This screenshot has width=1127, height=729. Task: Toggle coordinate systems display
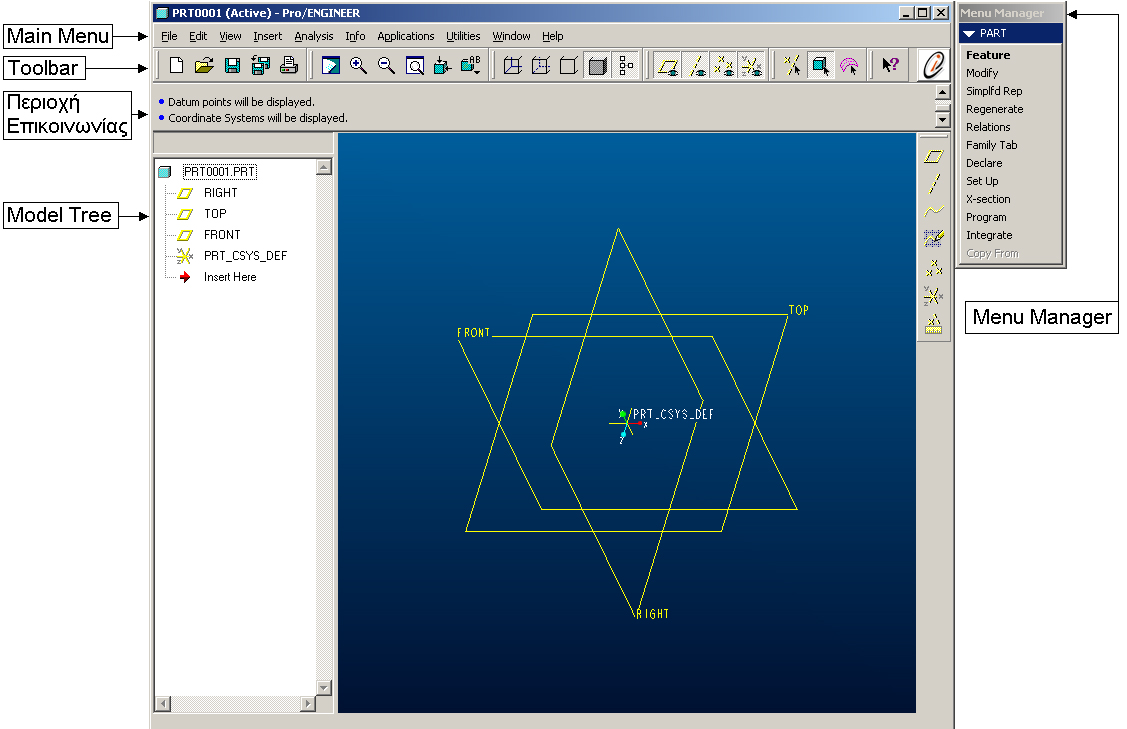752,65
